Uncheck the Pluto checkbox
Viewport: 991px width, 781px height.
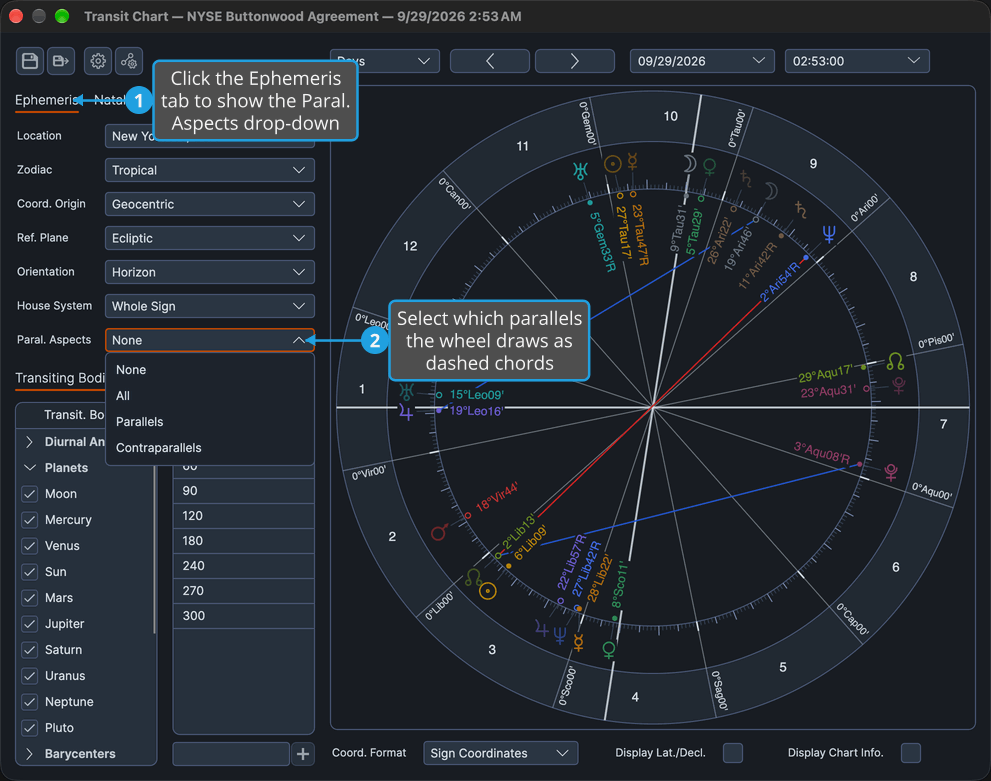(x=30, y=728)
